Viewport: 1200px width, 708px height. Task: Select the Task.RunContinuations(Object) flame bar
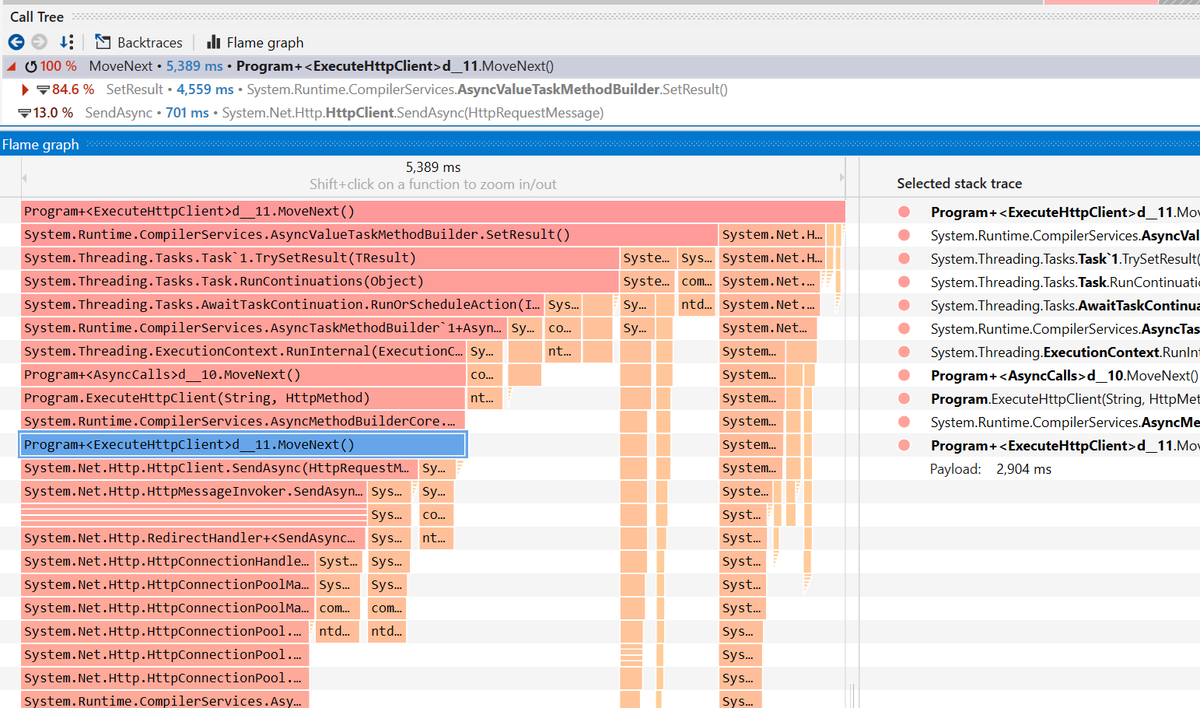(319, 281)
